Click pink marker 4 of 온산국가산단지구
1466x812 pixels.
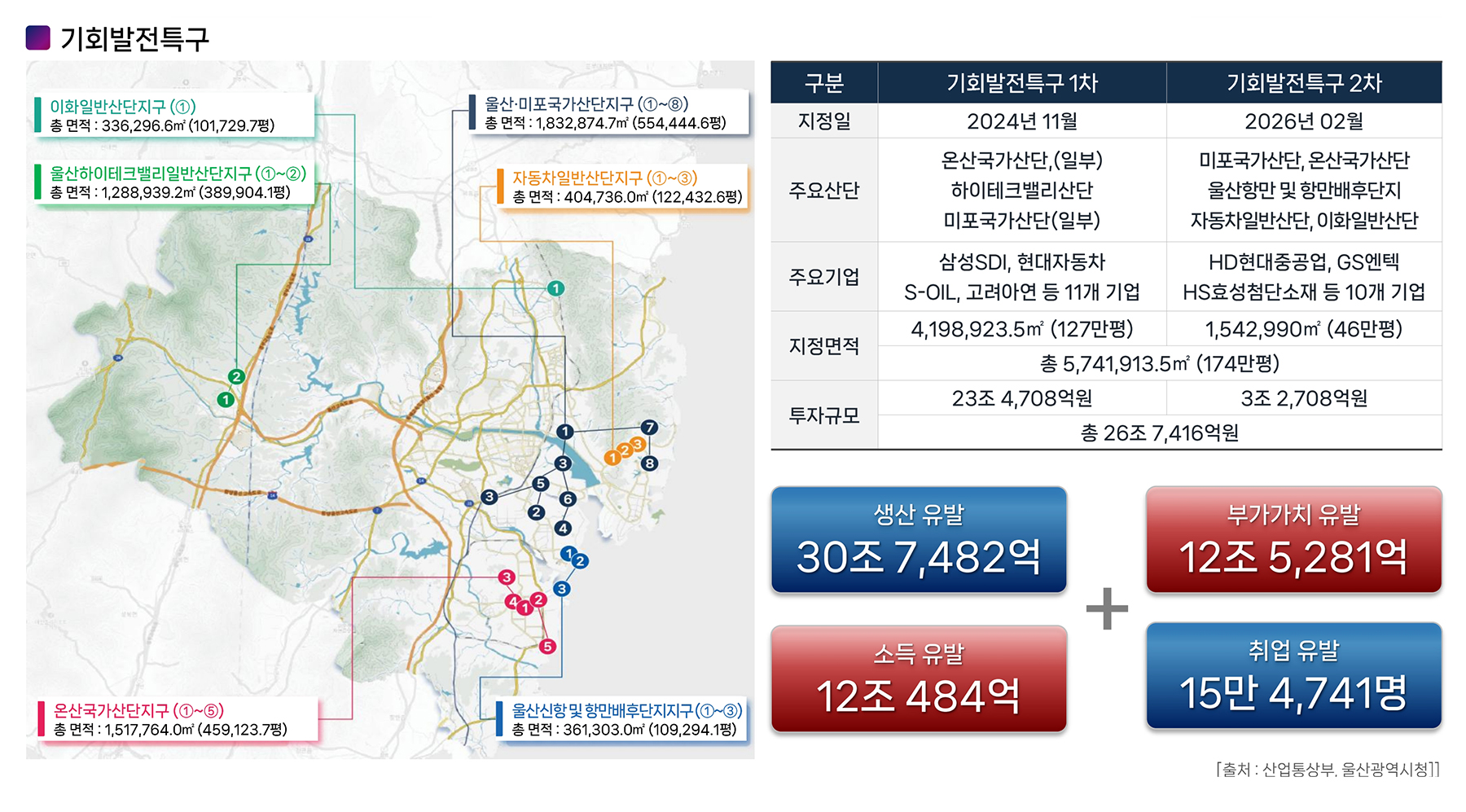(512, 602)
